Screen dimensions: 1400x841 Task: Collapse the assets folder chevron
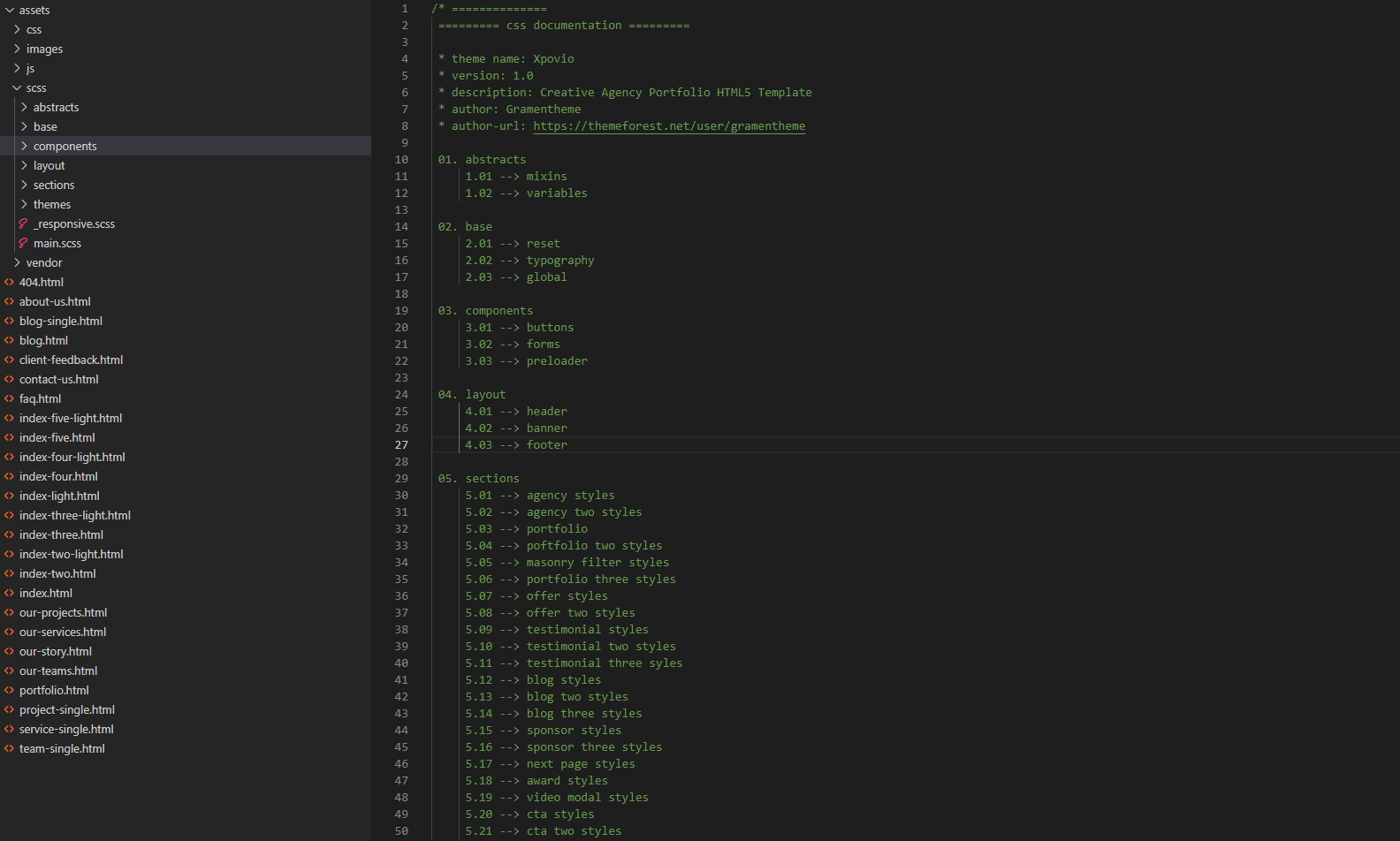pyautogui.click(x=10, y=11)
